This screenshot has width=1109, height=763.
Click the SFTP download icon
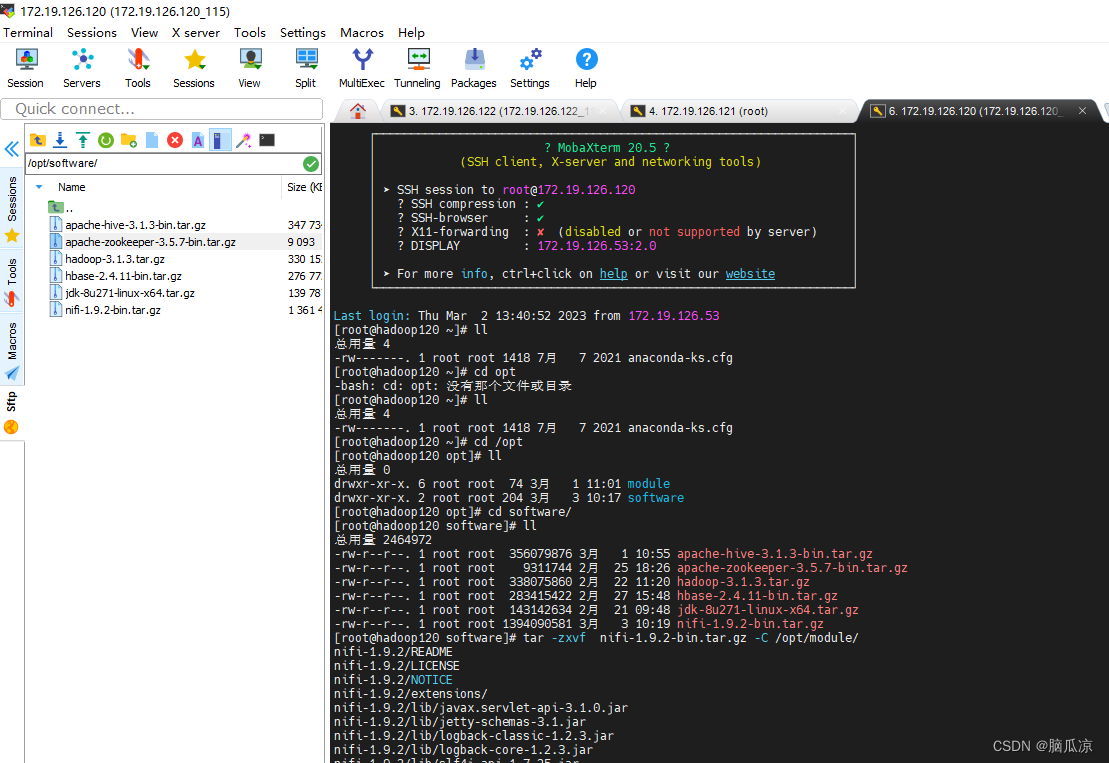pyautogui.click(x=60, y=140)
